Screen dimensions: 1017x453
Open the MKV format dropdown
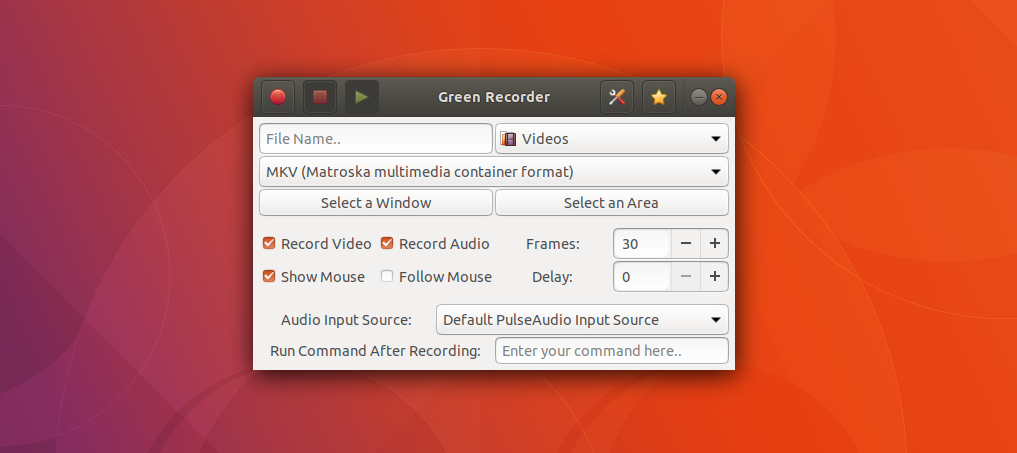[494, 172]
